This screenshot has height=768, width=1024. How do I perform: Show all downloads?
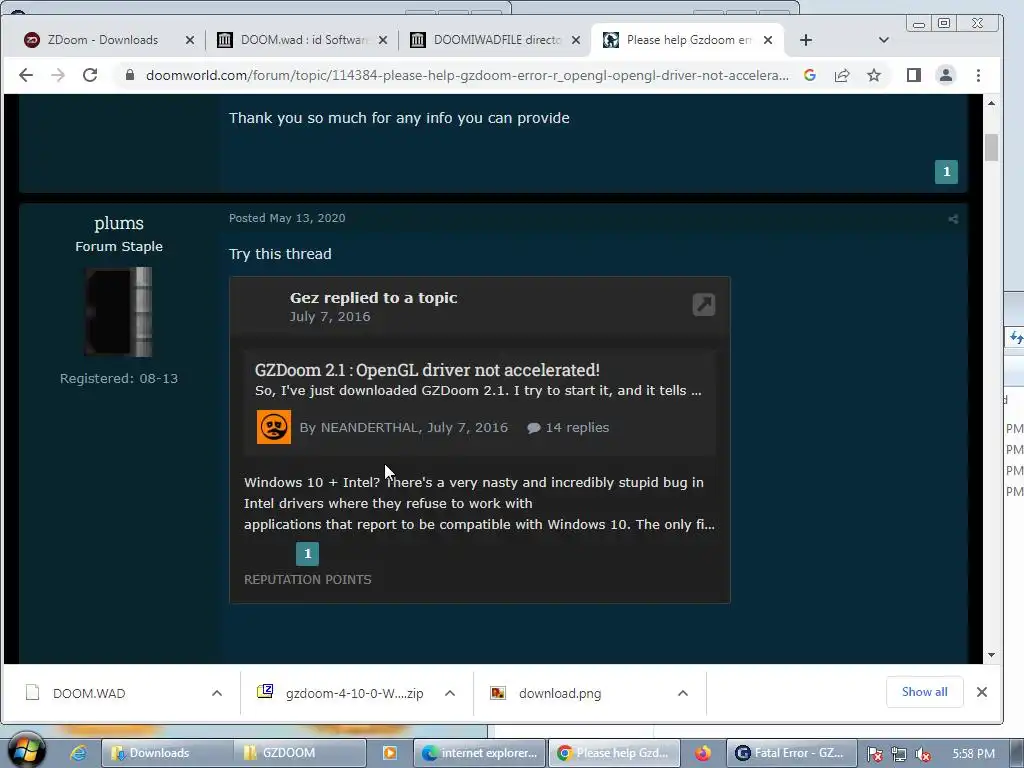924,692
